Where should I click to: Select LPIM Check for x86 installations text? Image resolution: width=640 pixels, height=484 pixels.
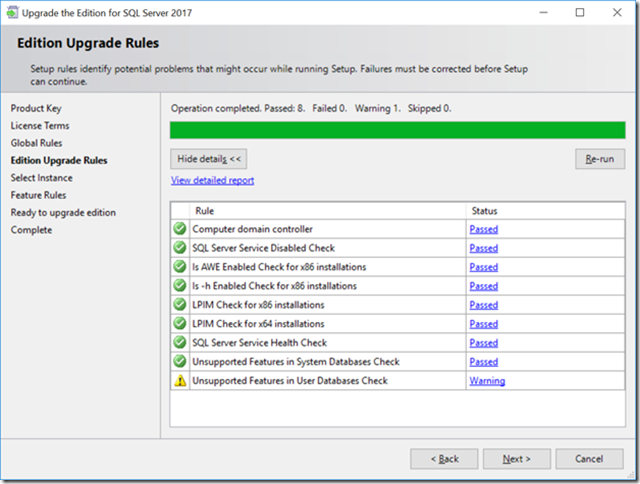(x=258, y=305)
